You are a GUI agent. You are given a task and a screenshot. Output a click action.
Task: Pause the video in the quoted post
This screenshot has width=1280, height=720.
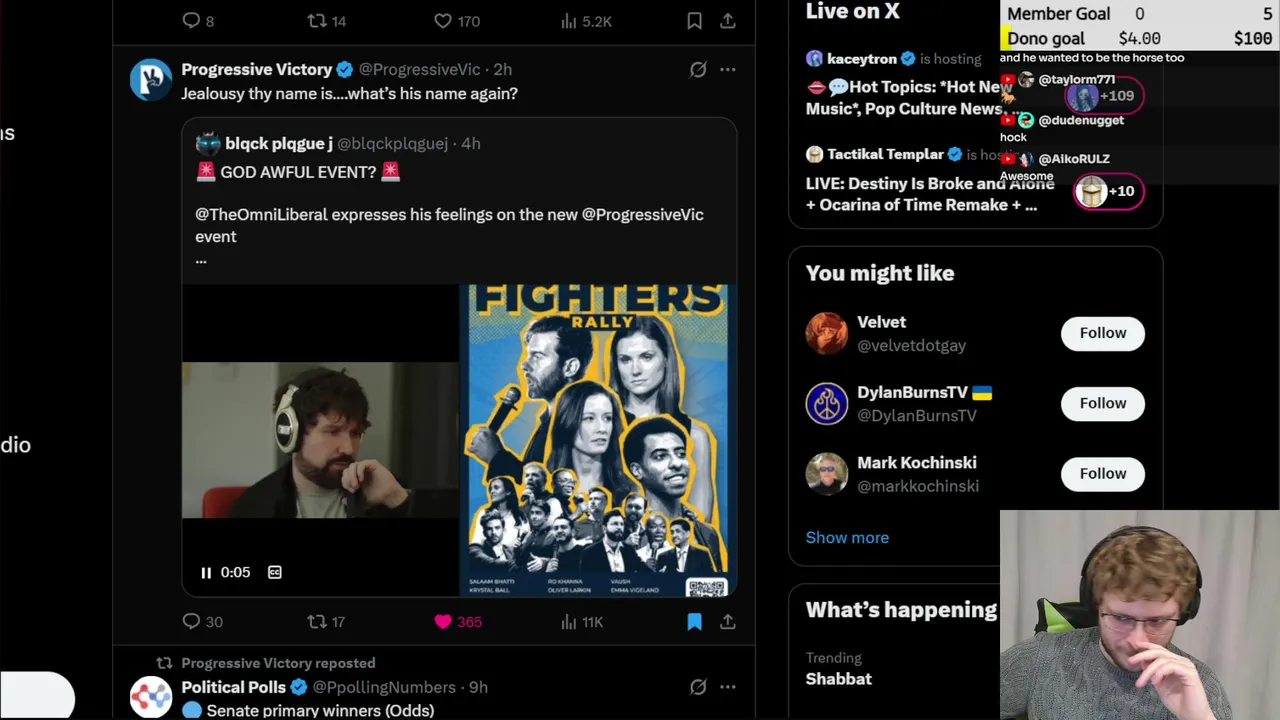206,572
